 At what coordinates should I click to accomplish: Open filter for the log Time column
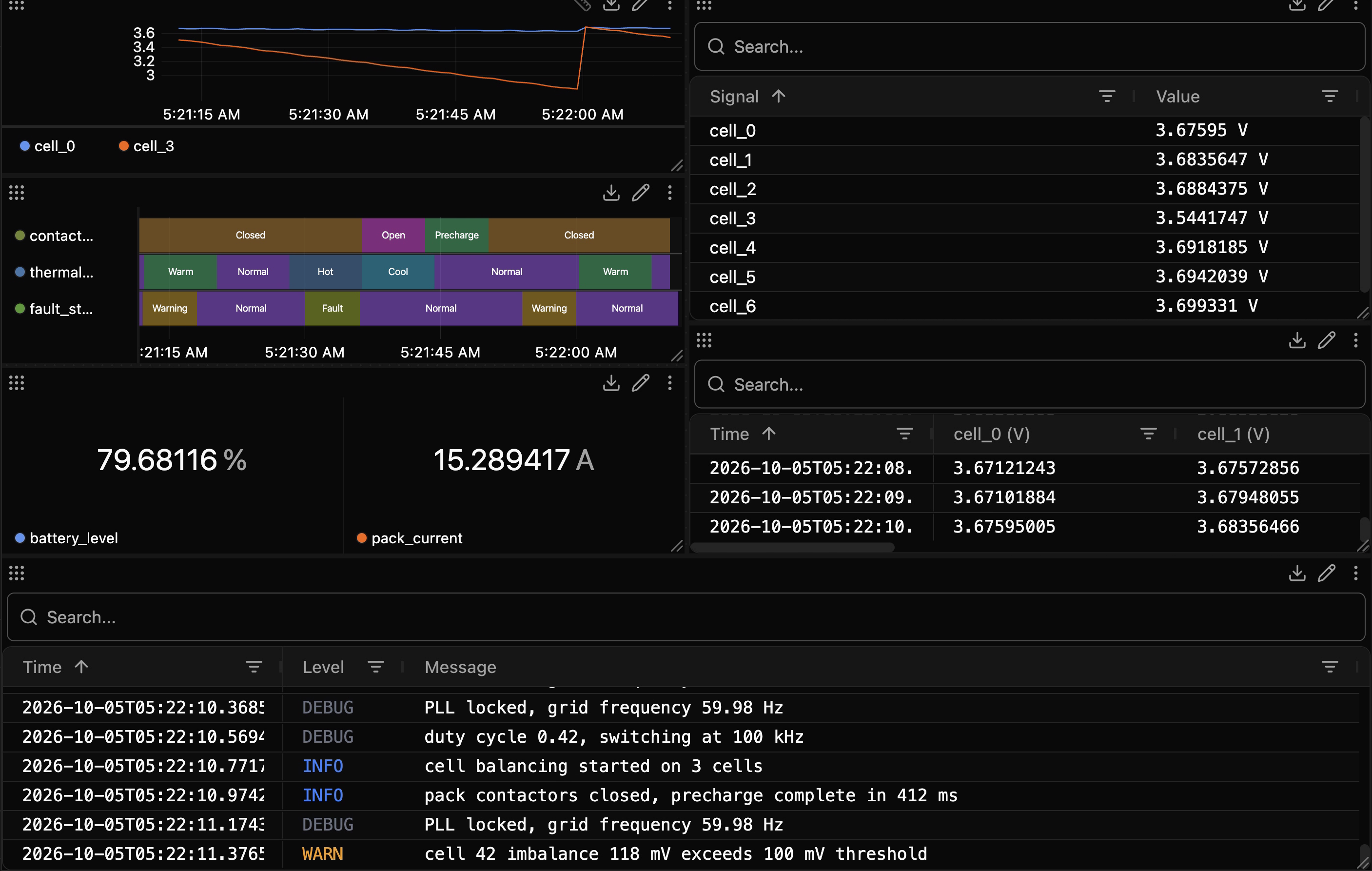pyautogui.click(x=254, y=667)
